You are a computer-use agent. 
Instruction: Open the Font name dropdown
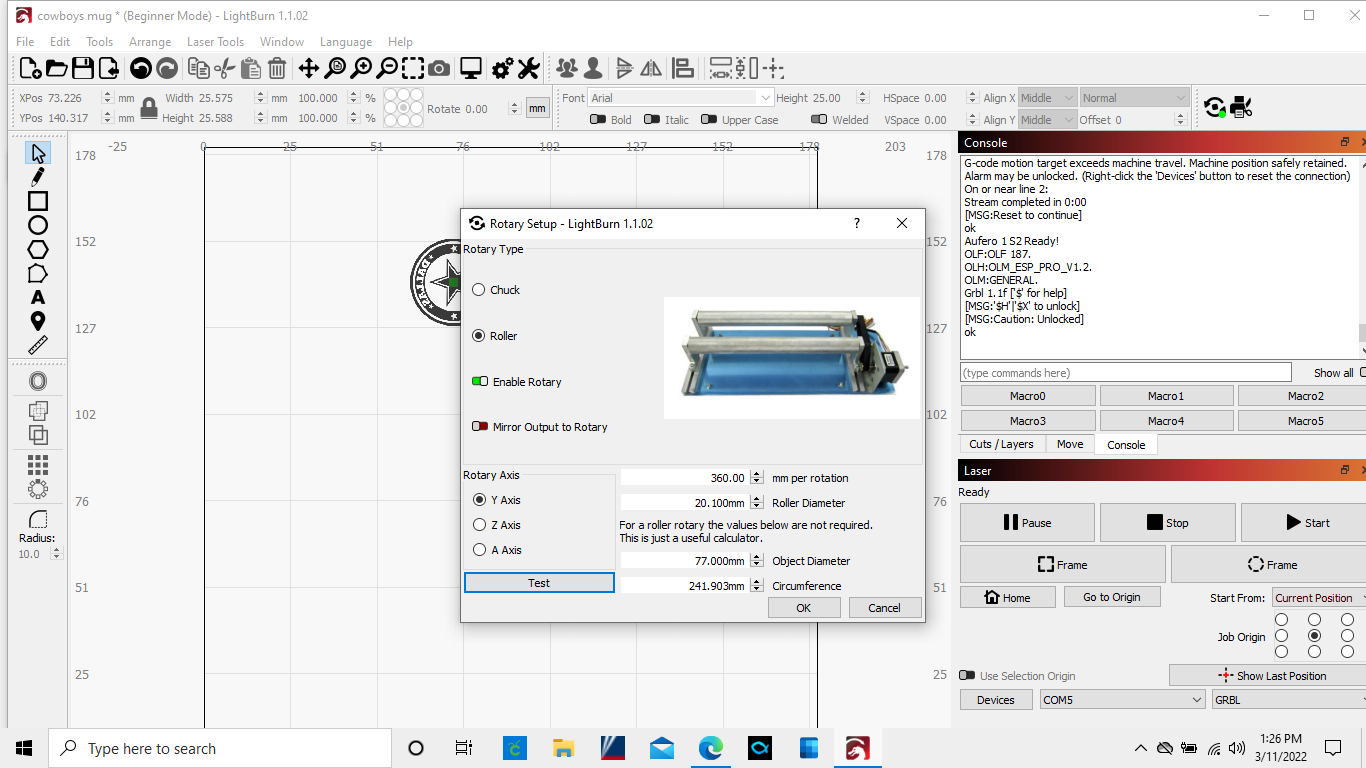click(680, 98)
